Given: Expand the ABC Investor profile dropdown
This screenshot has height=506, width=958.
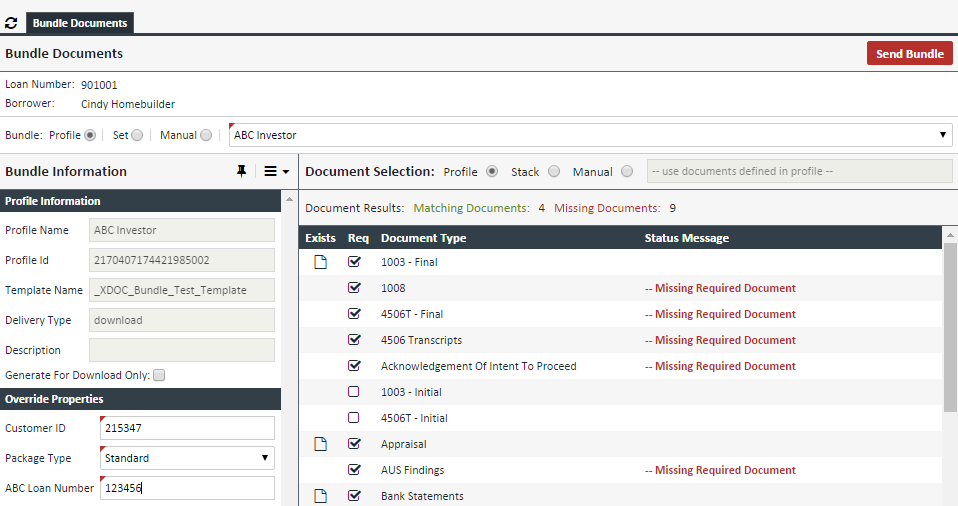Looking at the screenshot, I should tap(590, 135).
